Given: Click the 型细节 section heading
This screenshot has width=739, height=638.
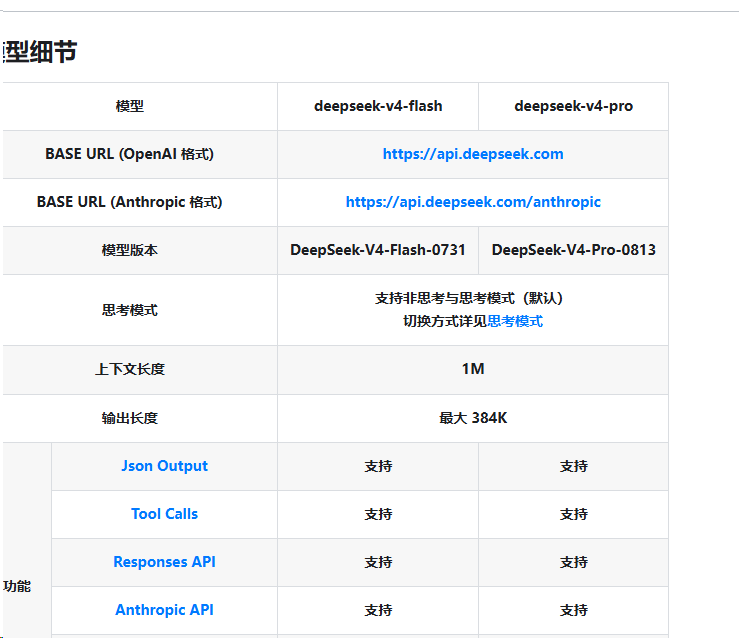Looking at the screenshot, I should point(40,52).
